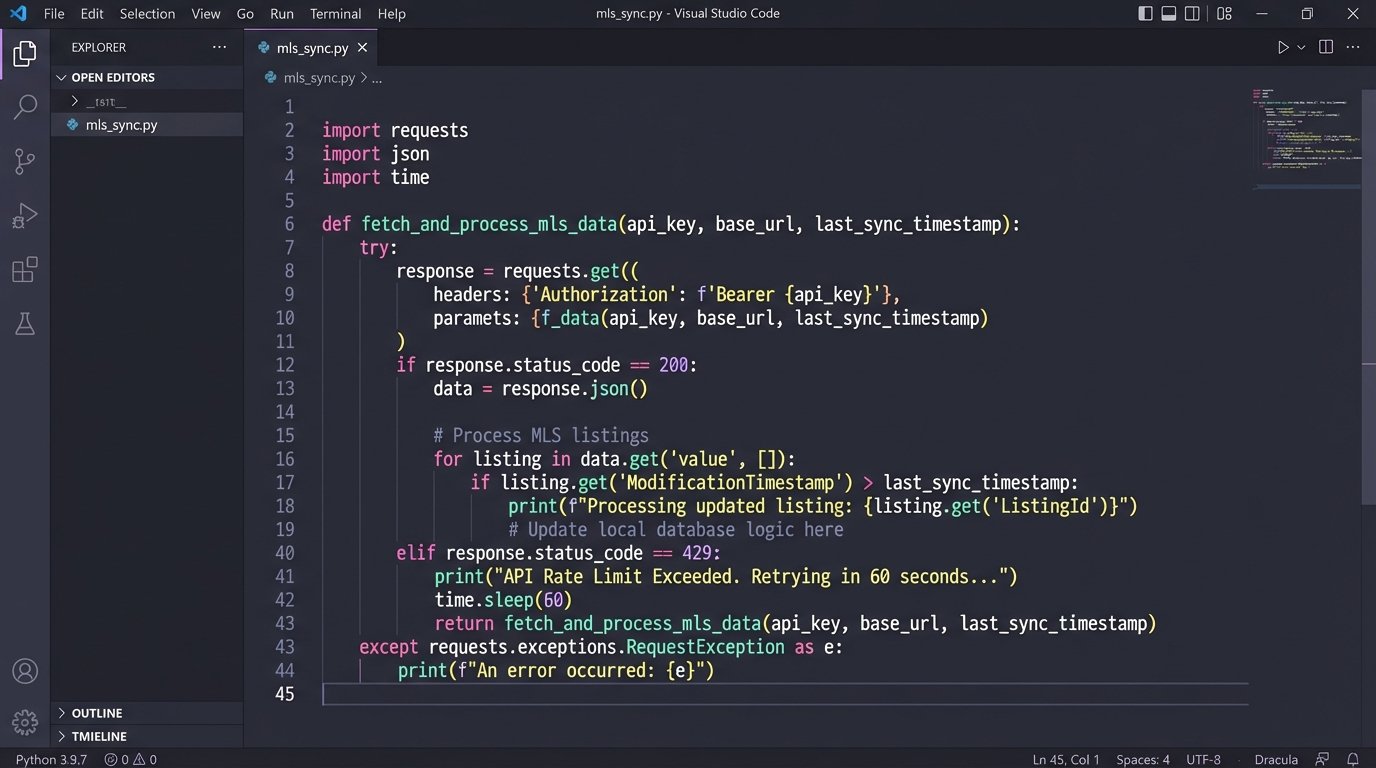Screen dimensions: 1376x768
Task: Open the Terminal menu
Action: [335, 14]
